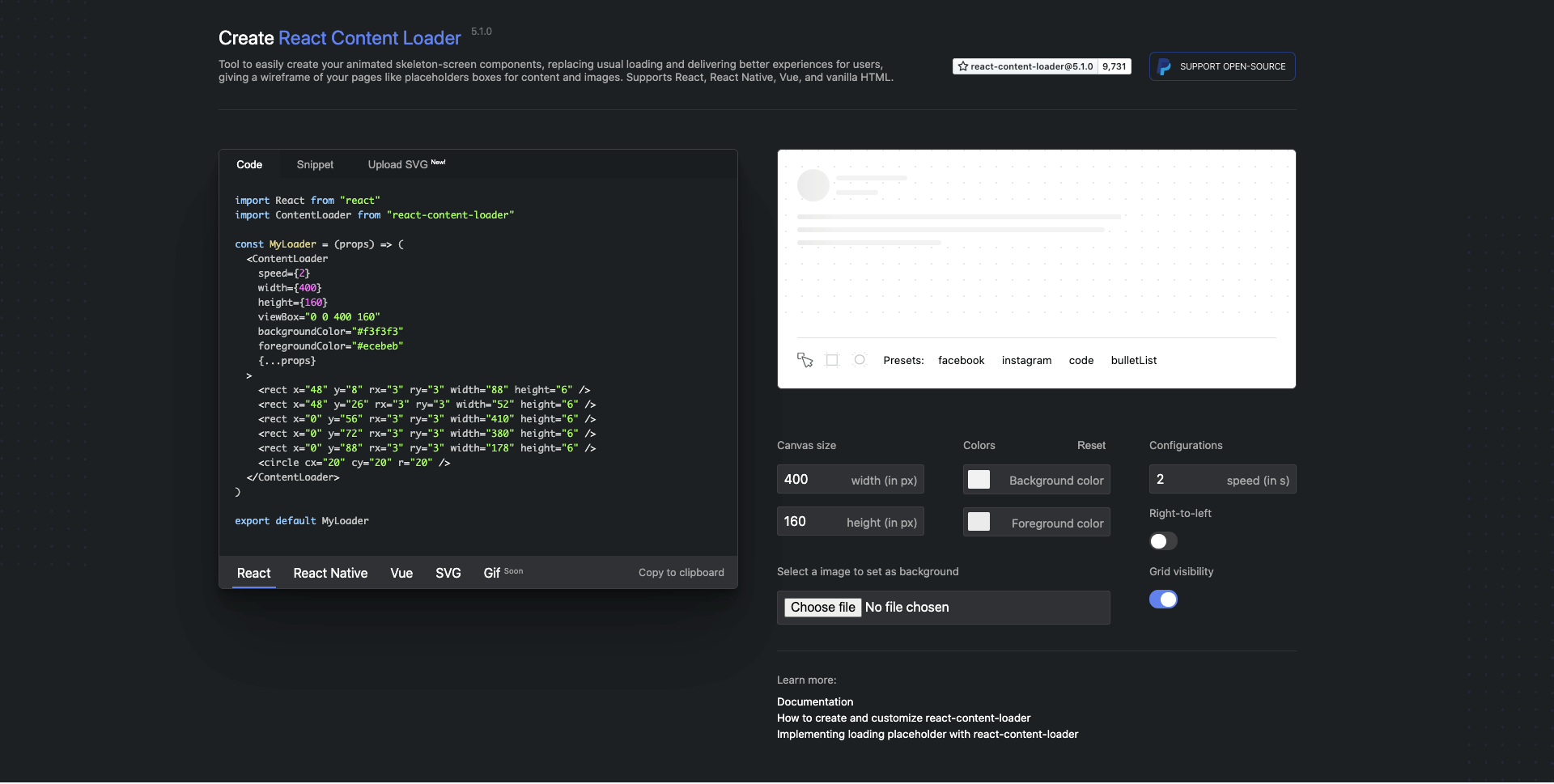Pick the rectangle shape tool
Viewport: 1554px width, 784px height.
pos(832,360)
